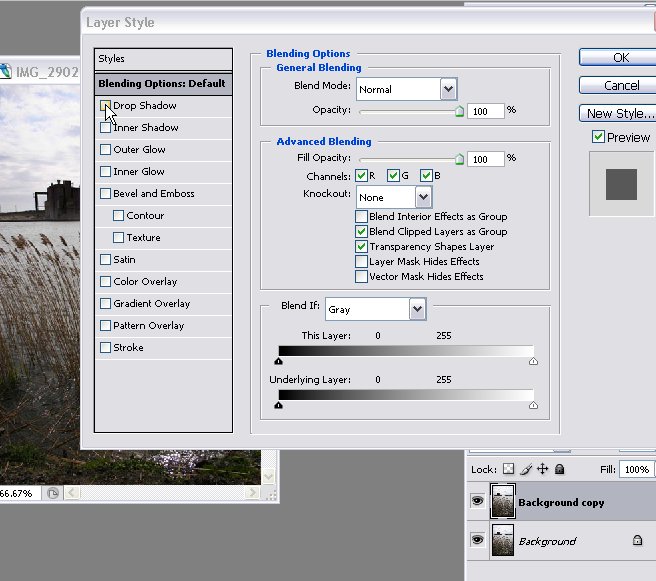Click the lock transparent pixels icon

point(508,468)
